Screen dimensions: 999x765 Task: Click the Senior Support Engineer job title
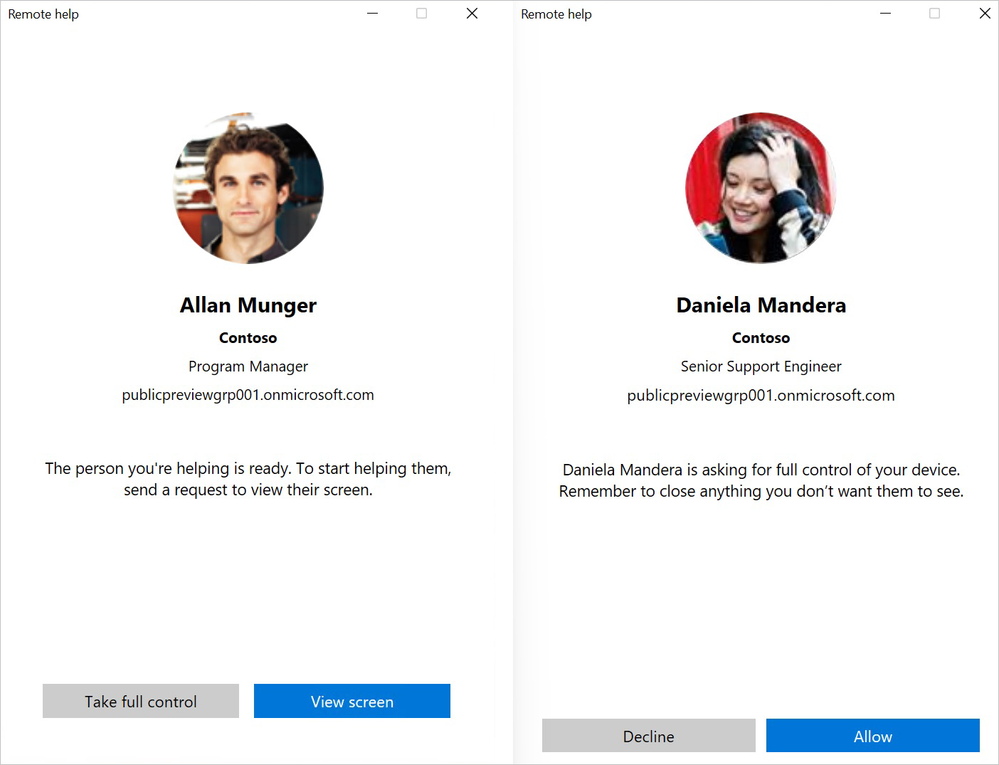(761, 366)
